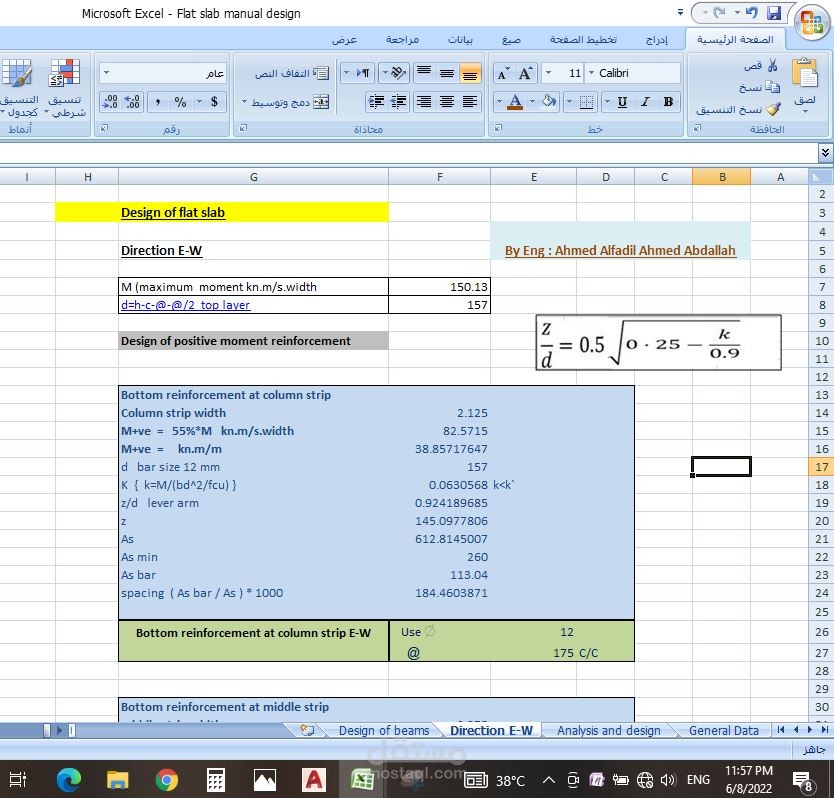Open Conditional Formatting (تنسيق شرطي)
Screen dimensions: 834x798
click(x=65, y=87)
